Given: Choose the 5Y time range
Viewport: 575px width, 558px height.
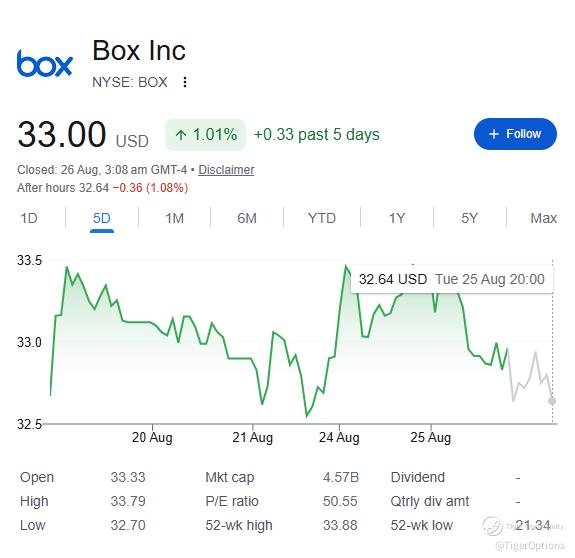Looking at the screenshot, I should (x=469, y=219).
